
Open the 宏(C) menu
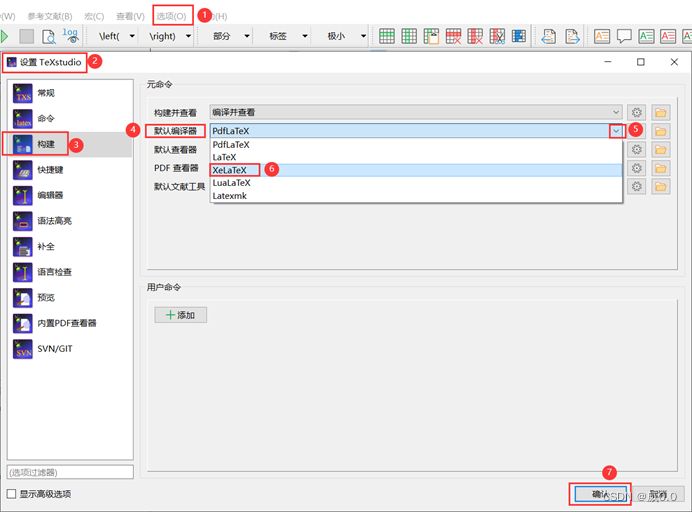94,16
